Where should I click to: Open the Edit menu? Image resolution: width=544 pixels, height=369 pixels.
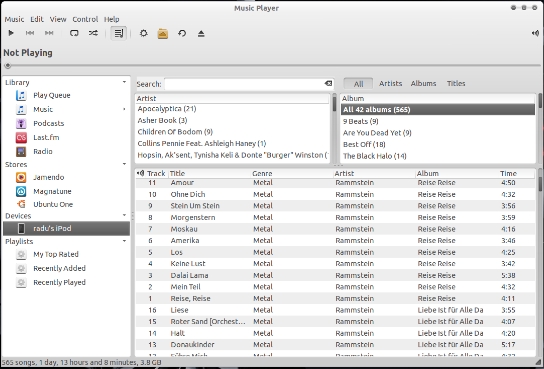(37, 19)
